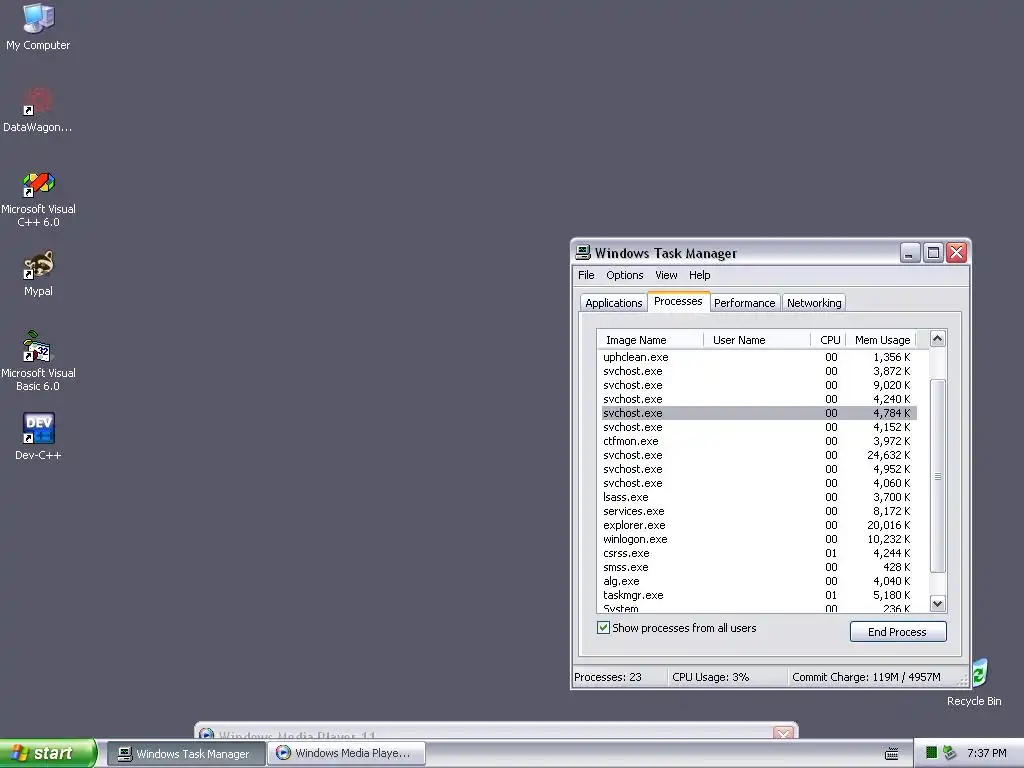
Task: Click the Processes: 23 status bar entry
Action: [x=620, y=677]
